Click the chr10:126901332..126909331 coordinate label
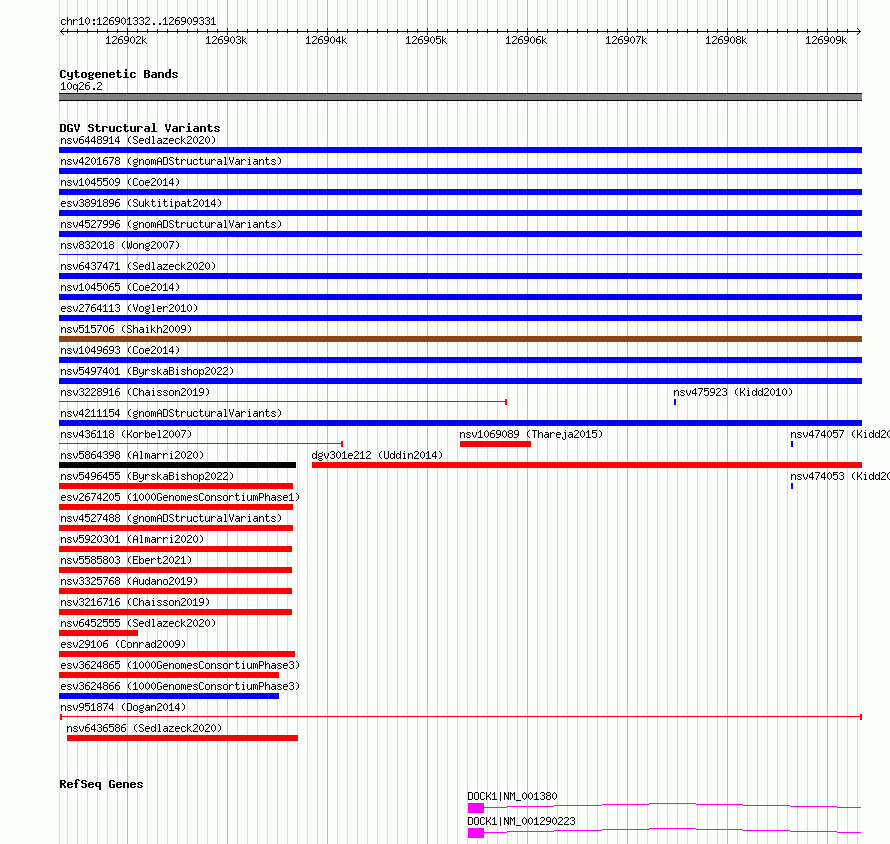 [x=138, y=22]
